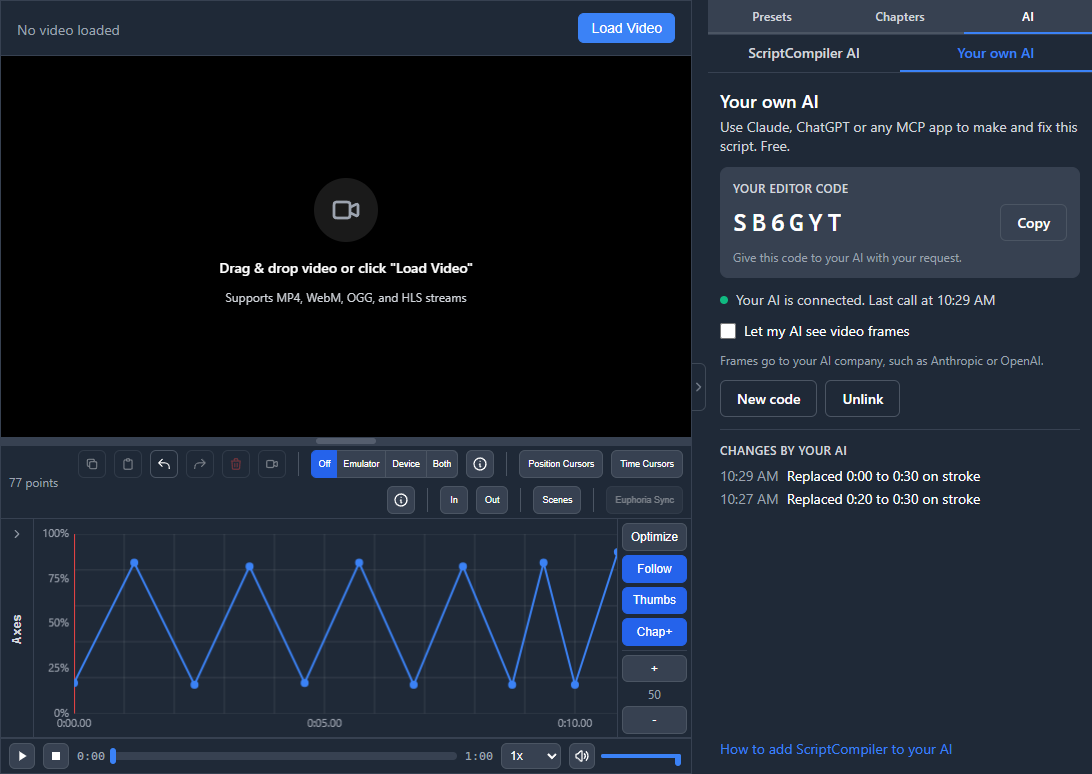Click the Optimize button
Image resolution: width=1092 pixels, height=774 pixels.
[654, 536]
